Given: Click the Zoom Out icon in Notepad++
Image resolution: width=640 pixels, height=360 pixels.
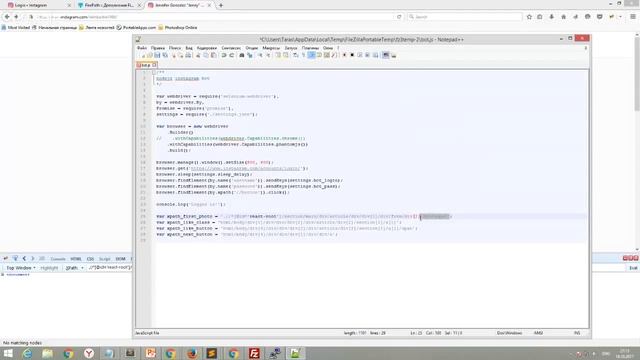Looking at the screenshot, I should [268, 55].
